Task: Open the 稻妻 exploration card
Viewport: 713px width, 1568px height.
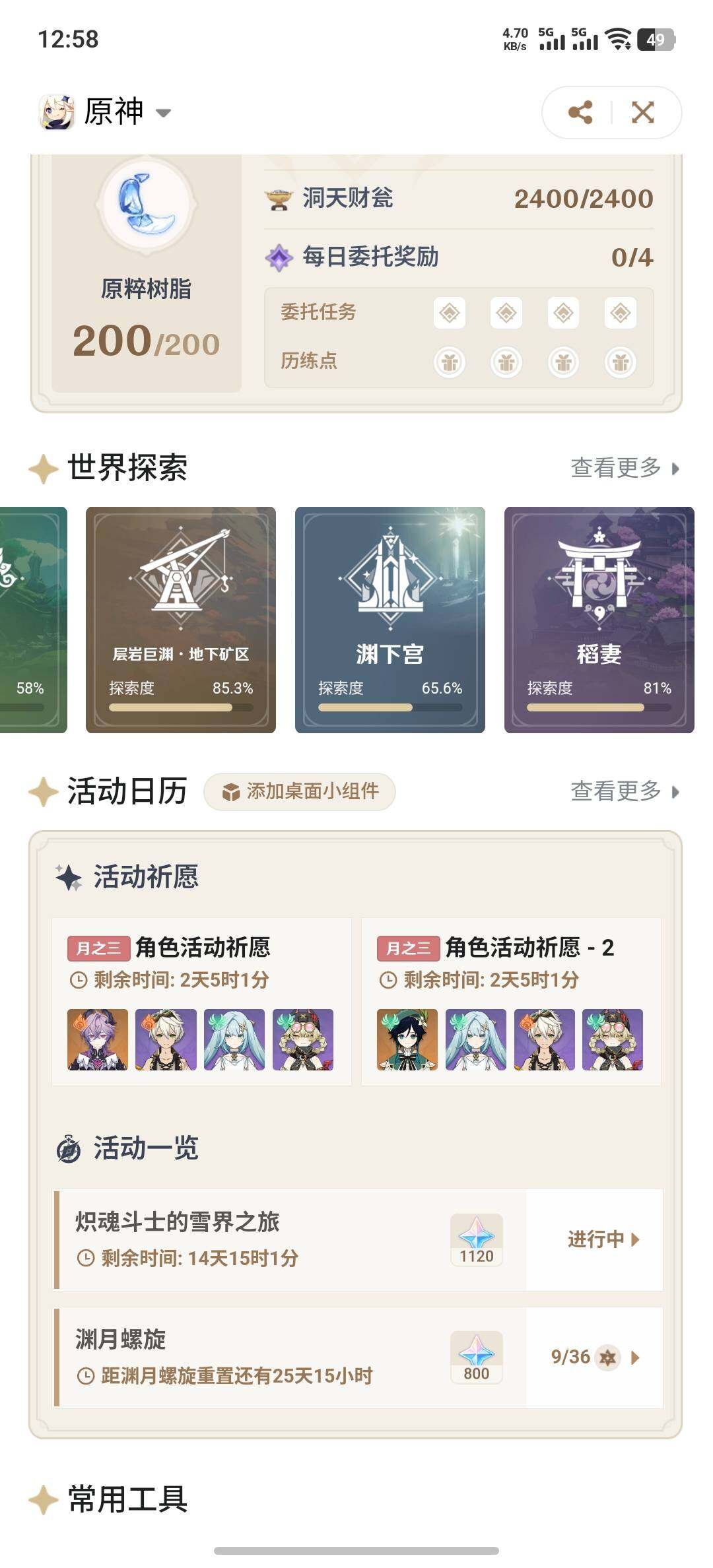Action: point(599,620)
